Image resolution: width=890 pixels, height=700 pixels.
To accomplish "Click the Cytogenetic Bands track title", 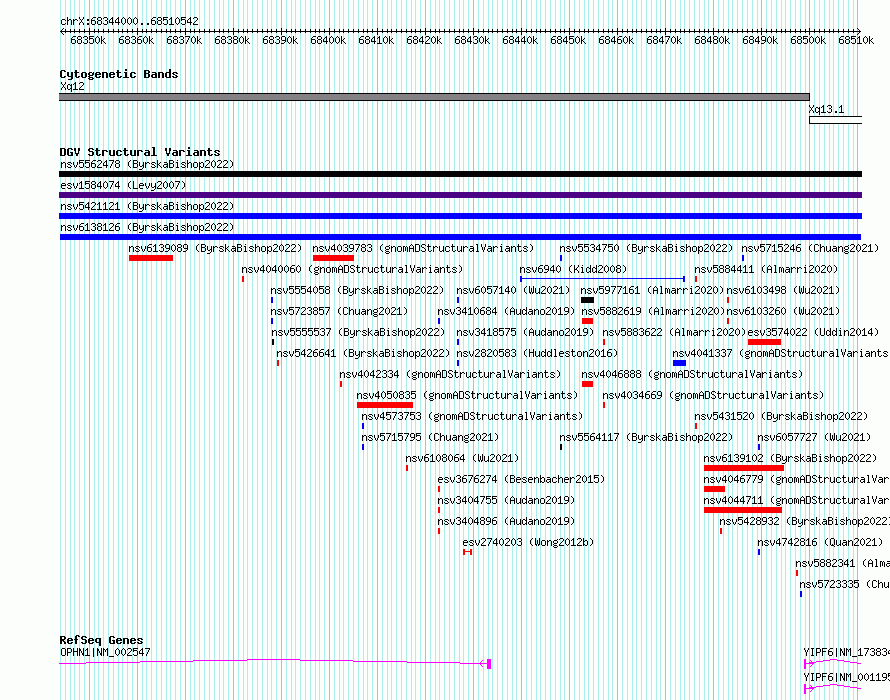I will coord(119,74).
